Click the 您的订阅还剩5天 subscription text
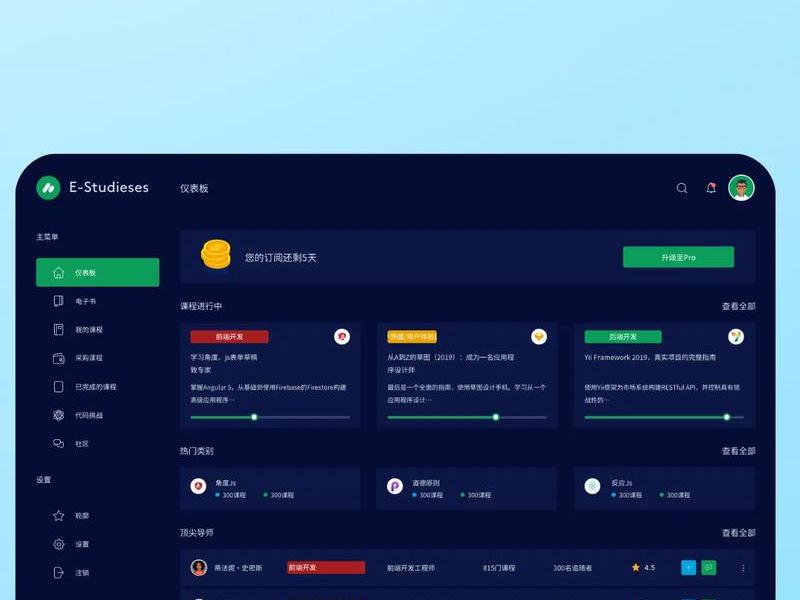Screen dimensions: 800x600 pos(281,258)
